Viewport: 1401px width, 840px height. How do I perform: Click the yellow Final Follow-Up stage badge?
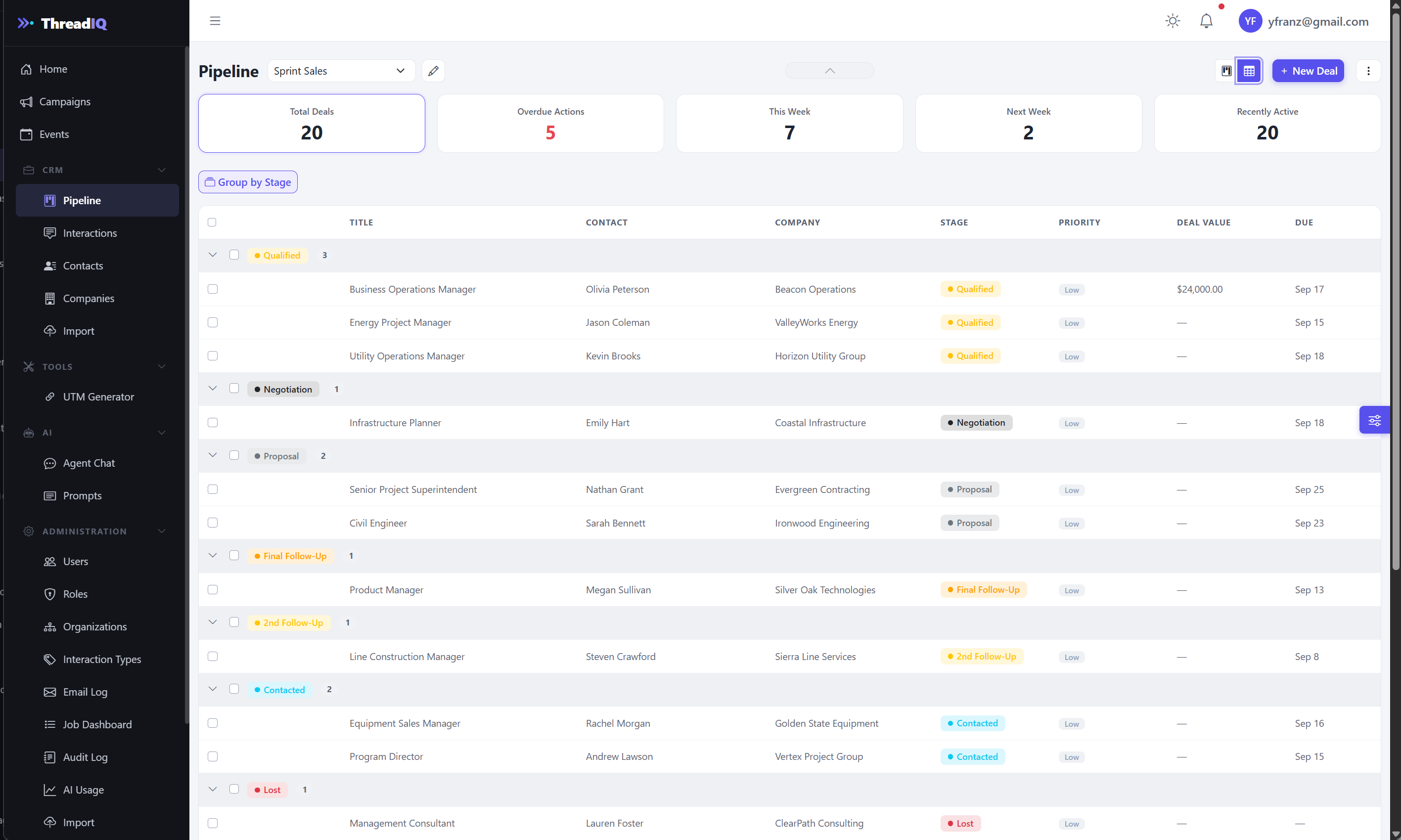(984, 589)
